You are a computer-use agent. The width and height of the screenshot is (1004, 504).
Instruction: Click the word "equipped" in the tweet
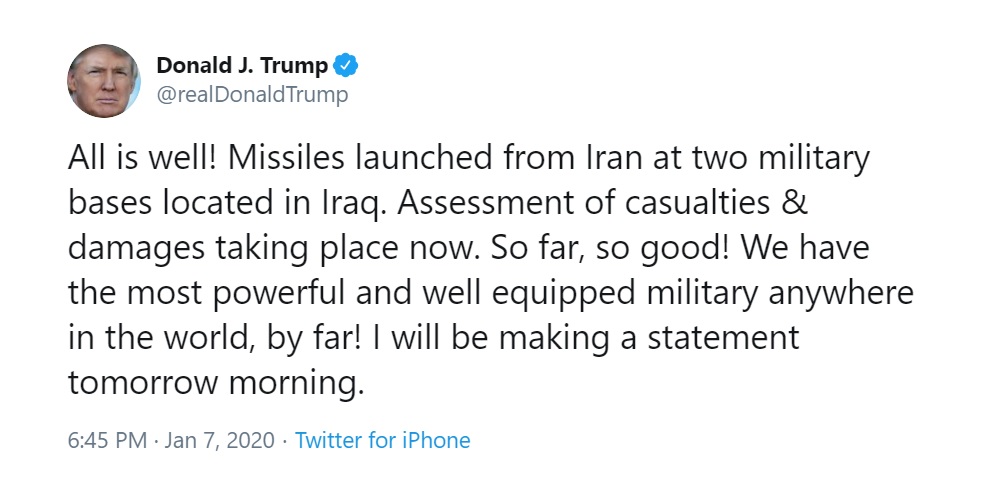tap(563, 295)
